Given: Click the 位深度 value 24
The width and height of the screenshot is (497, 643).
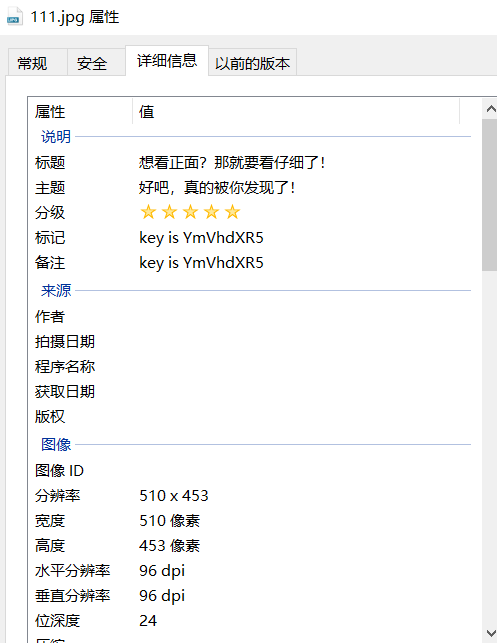Looking at the screenshot, I should point(148,621).
